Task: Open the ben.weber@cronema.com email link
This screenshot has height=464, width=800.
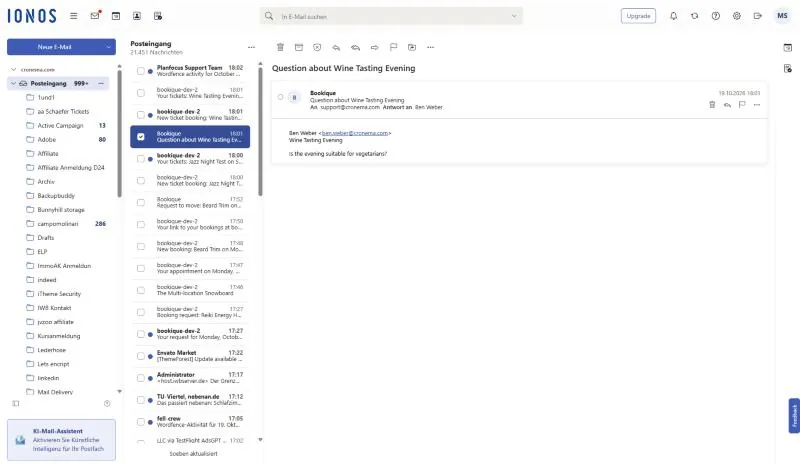Action: (x=355, y=133)
